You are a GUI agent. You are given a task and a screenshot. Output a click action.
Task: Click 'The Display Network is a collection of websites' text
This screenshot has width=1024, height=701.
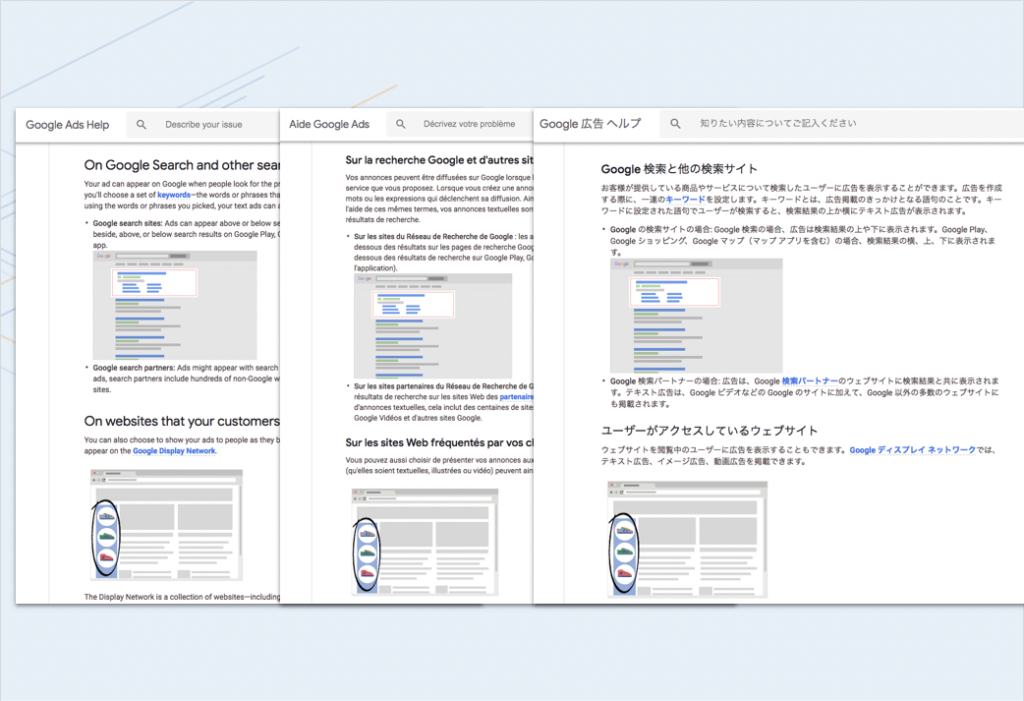[x=182, y=596]
